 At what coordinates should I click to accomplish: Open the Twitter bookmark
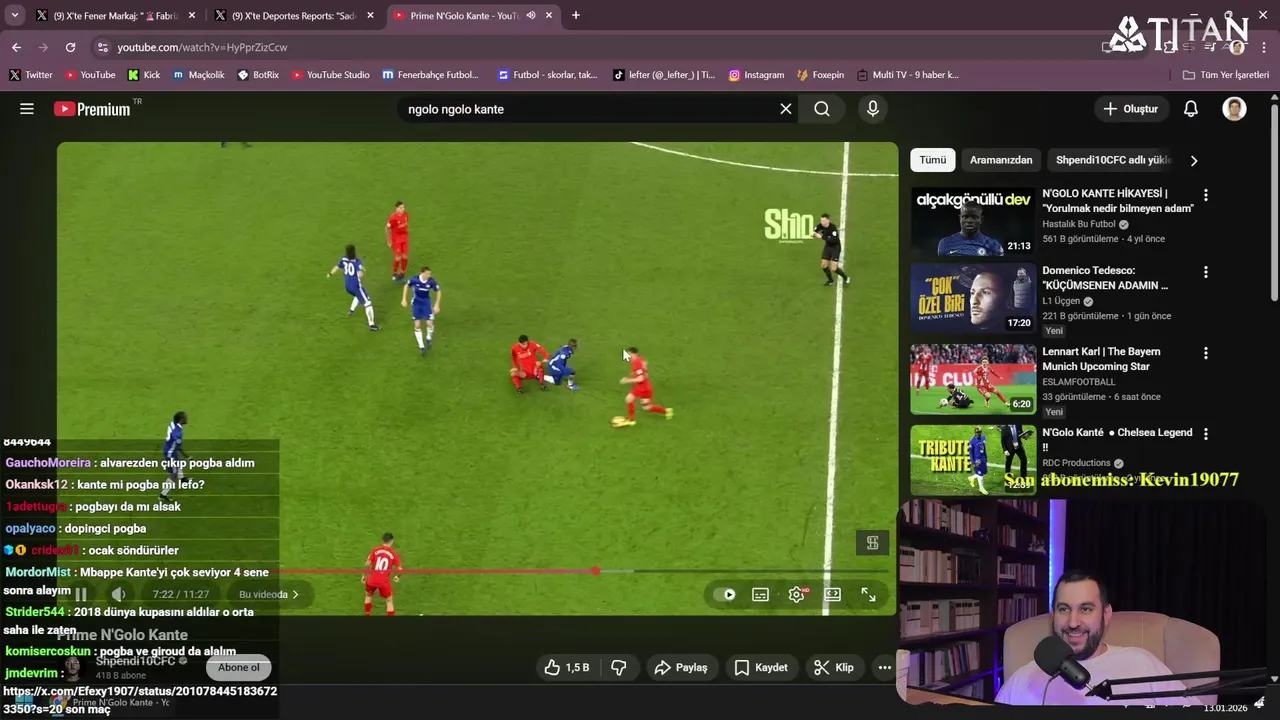31,75
